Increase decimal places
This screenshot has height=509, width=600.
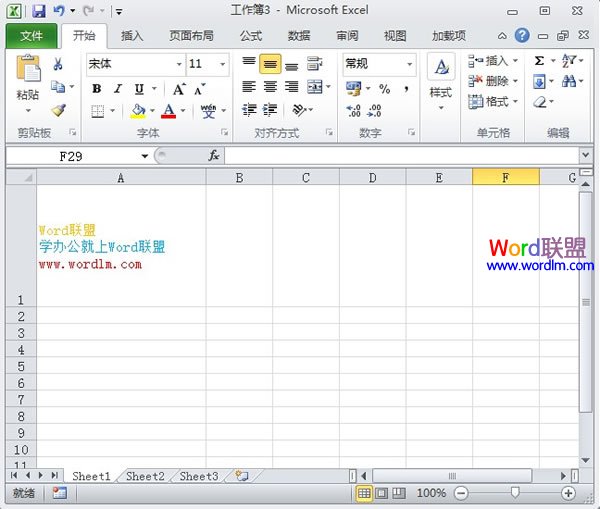(353, 111)
